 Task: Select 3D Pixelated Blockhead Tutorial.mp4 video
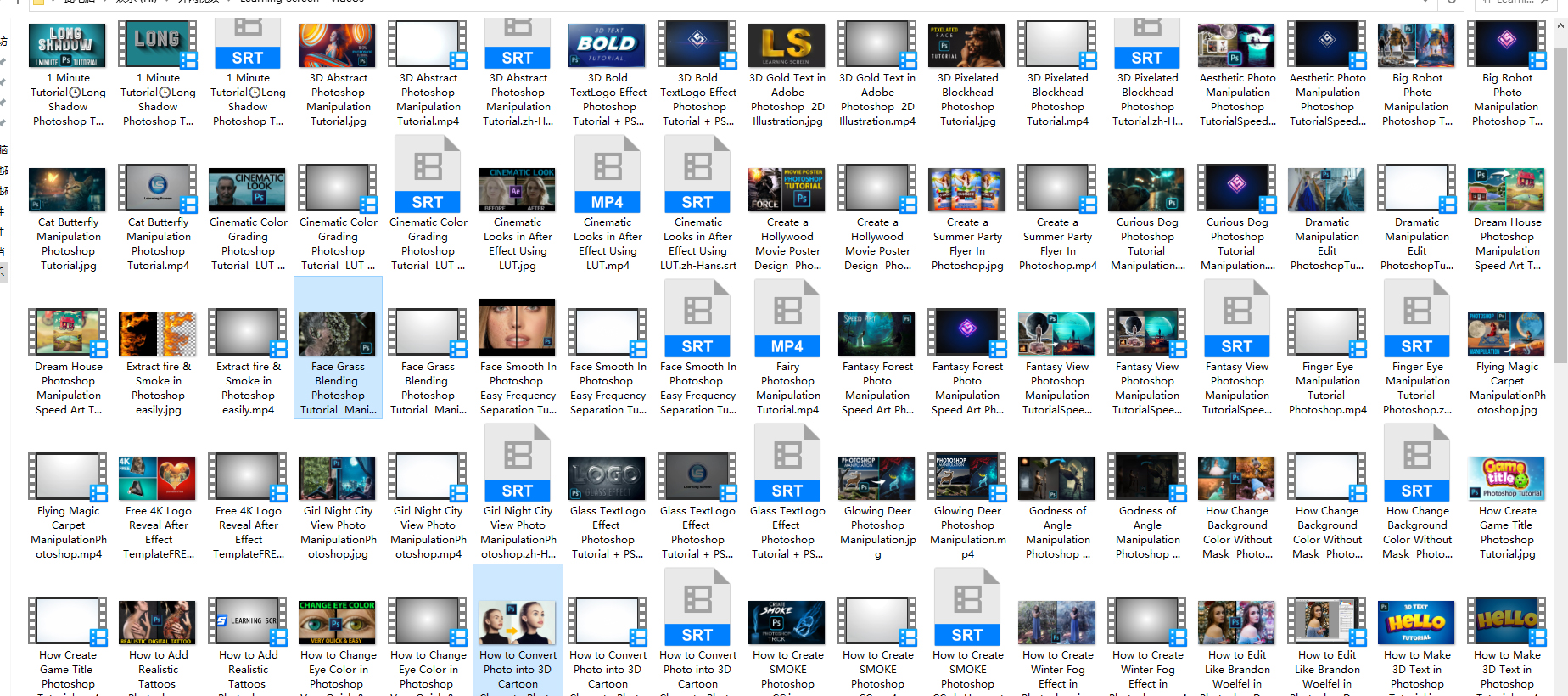1057,45
